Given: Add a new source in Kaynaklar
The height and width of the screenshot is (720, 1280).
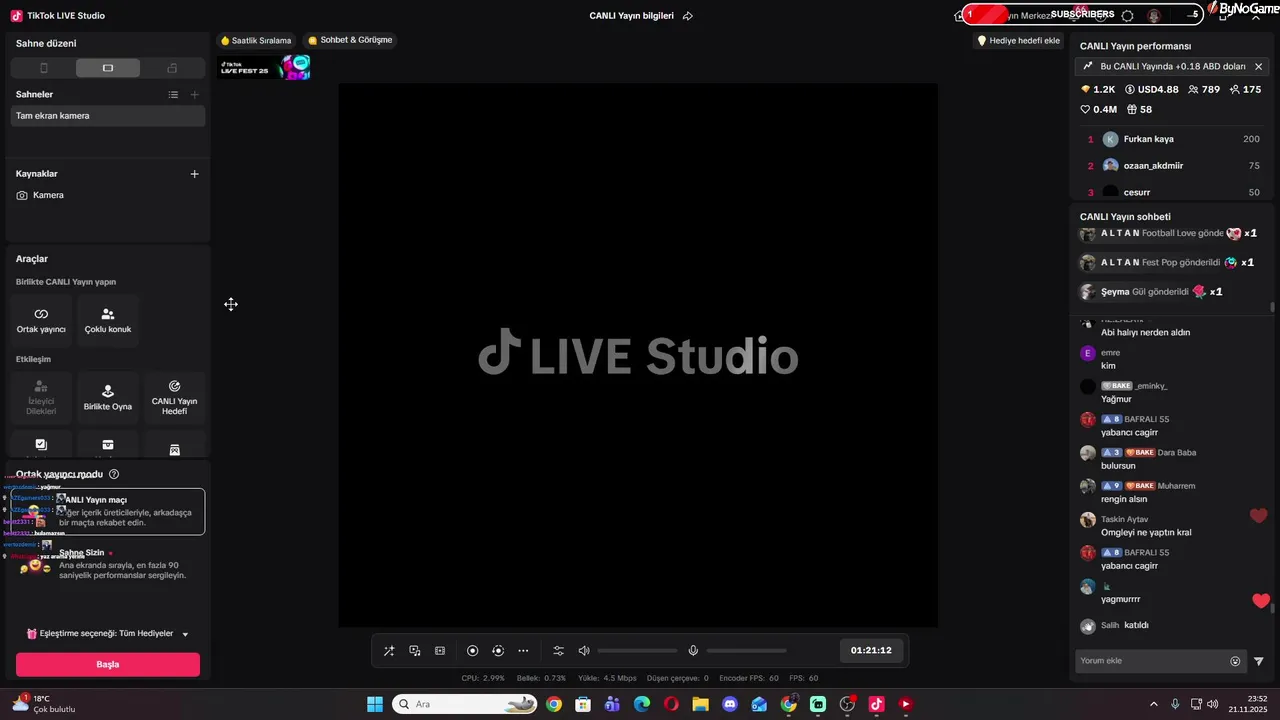Looking at the screenshot, I should point(195,174).
